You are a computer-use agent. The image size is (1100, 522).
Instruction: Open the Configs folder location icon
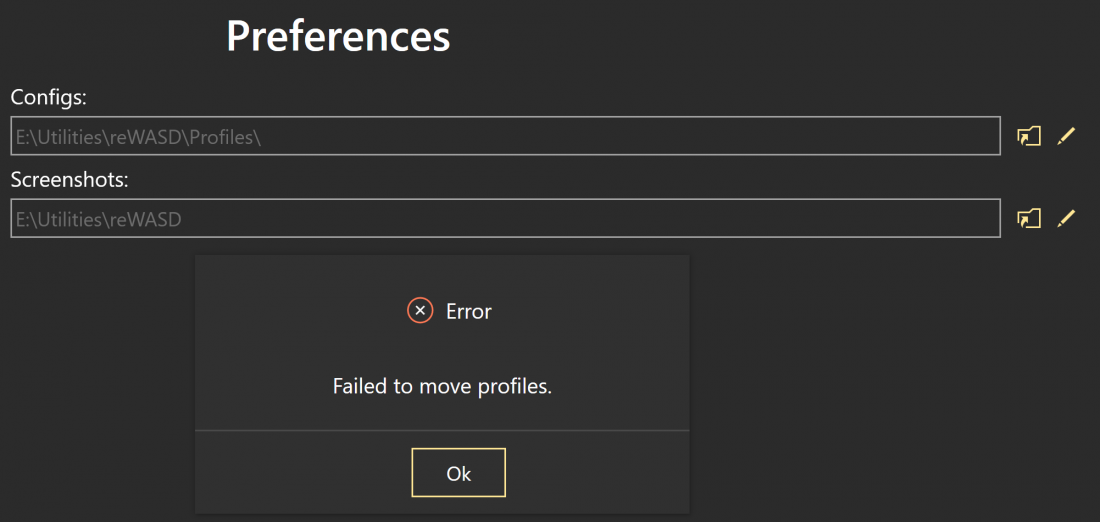tap(1028, 136)
